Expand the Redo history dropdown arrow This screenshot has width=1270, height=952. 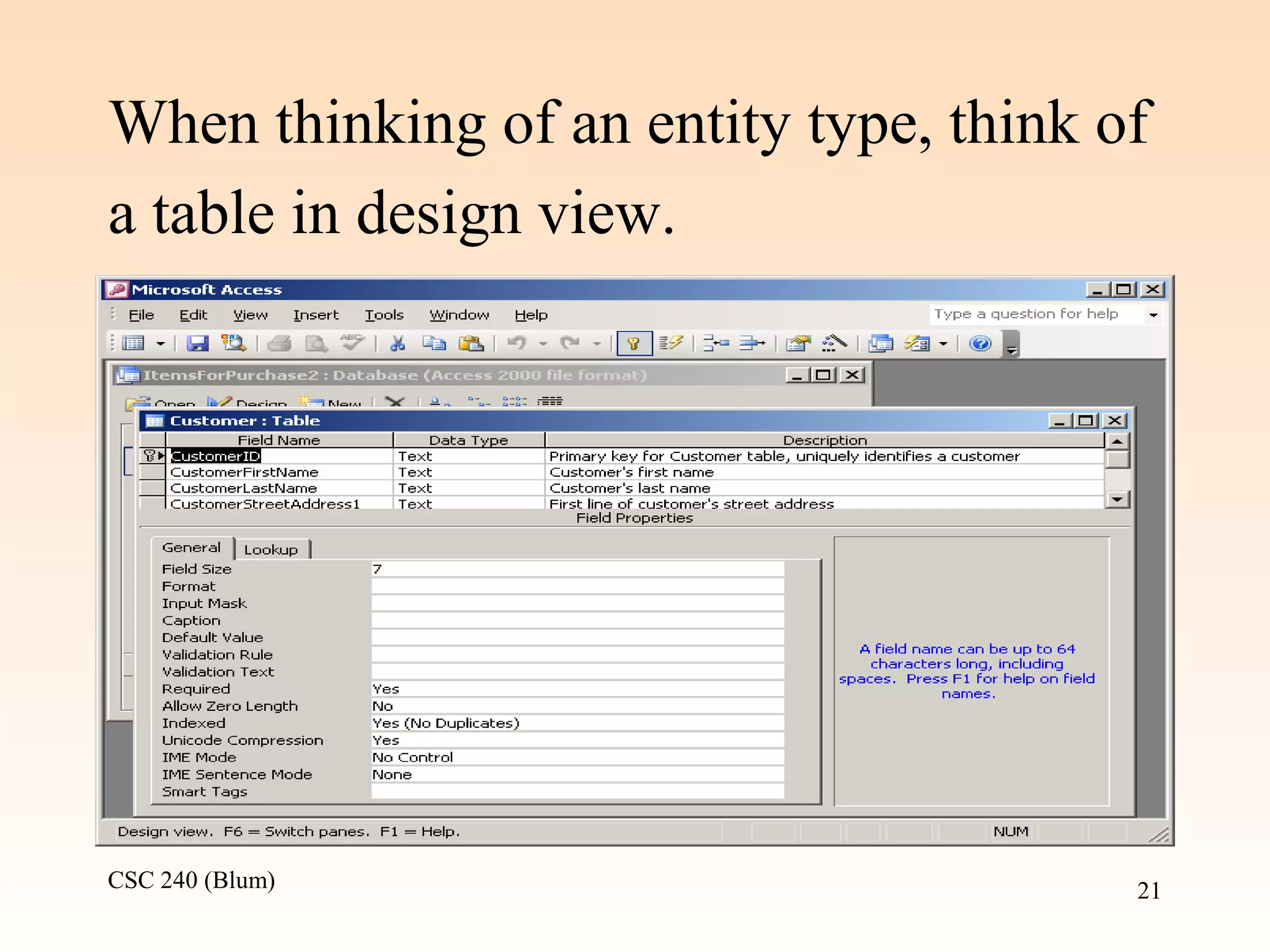(x=597, y=343)
